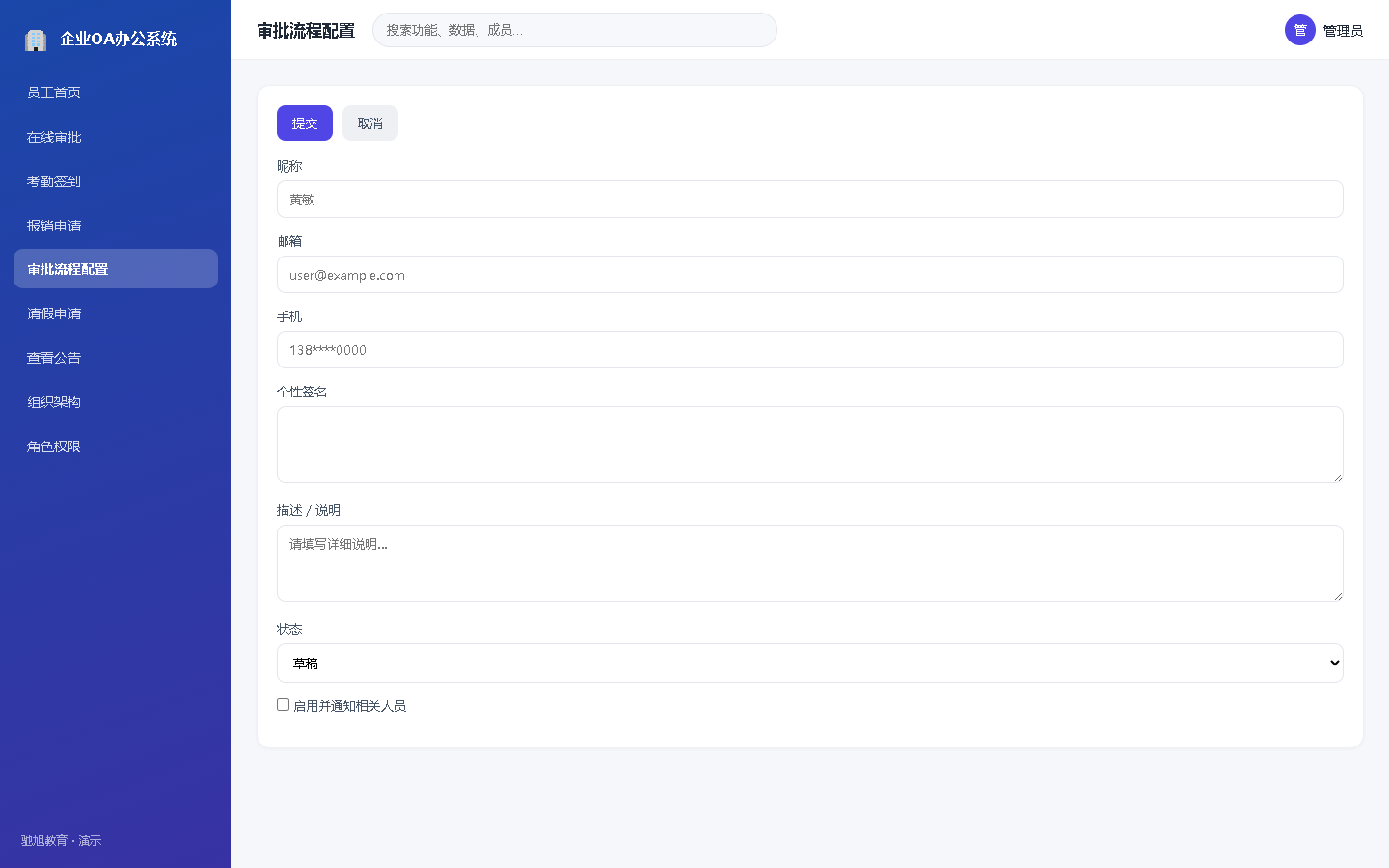Go to 员工首页 in the sidebar
The width and height of the screenshot is (1389, 868).
click(x=116, y=93)
